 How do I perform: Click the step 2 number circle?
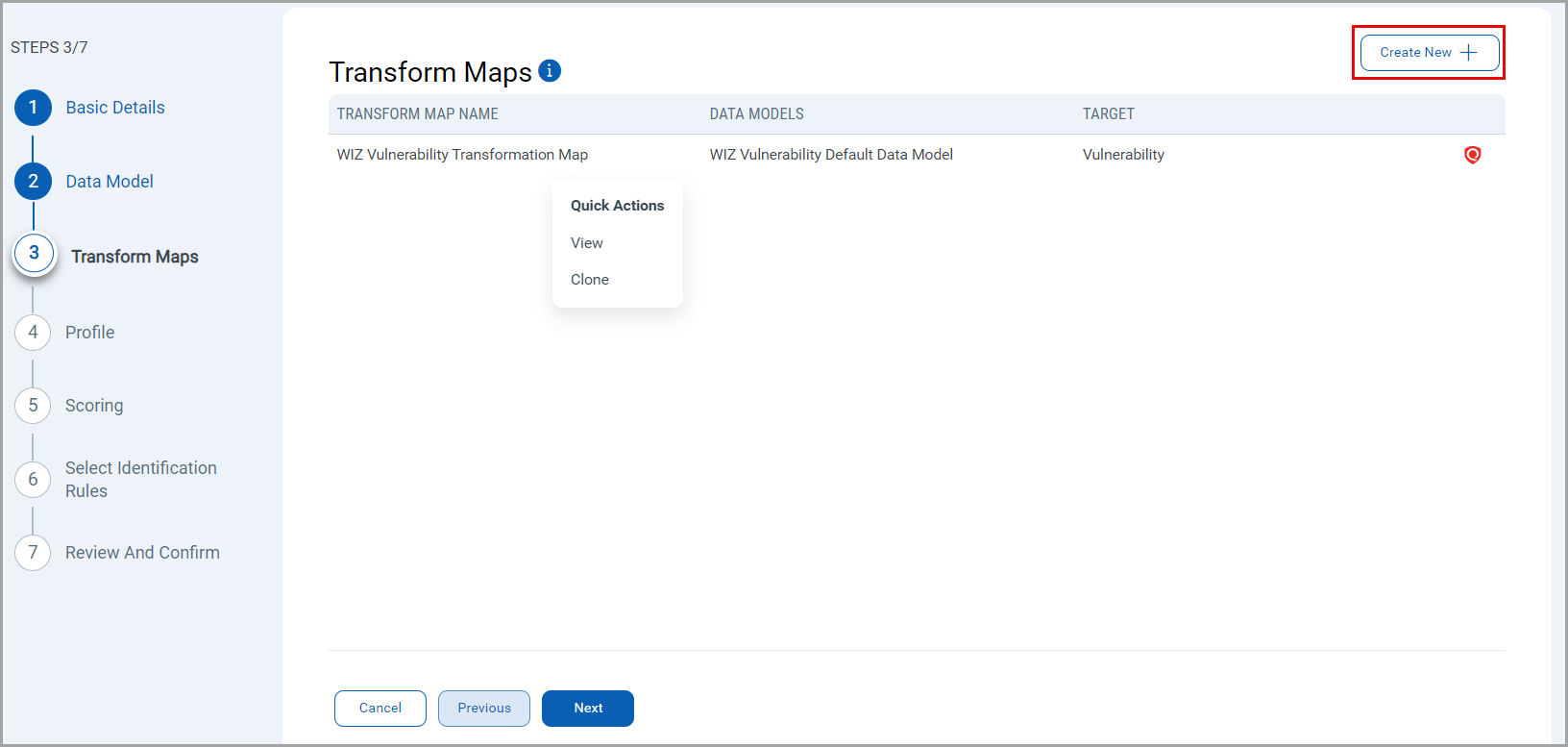point(34,182)
